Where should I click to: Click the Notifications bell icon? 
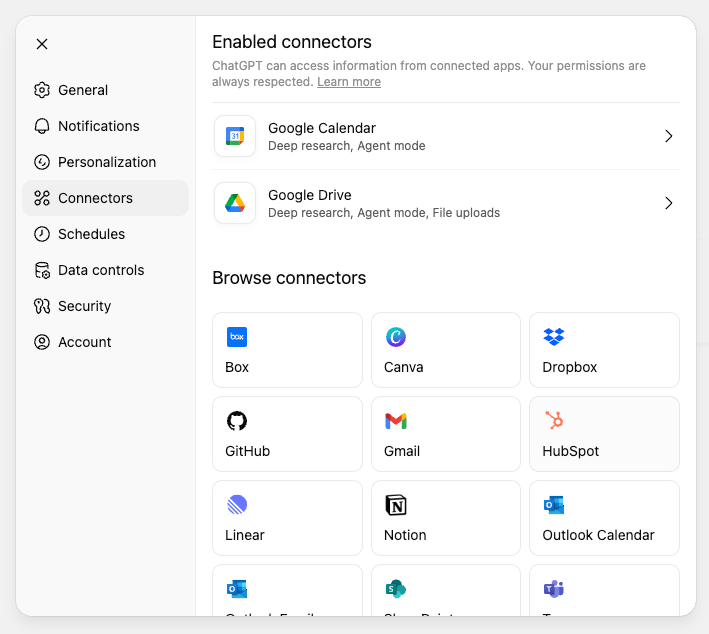(42, 126)
